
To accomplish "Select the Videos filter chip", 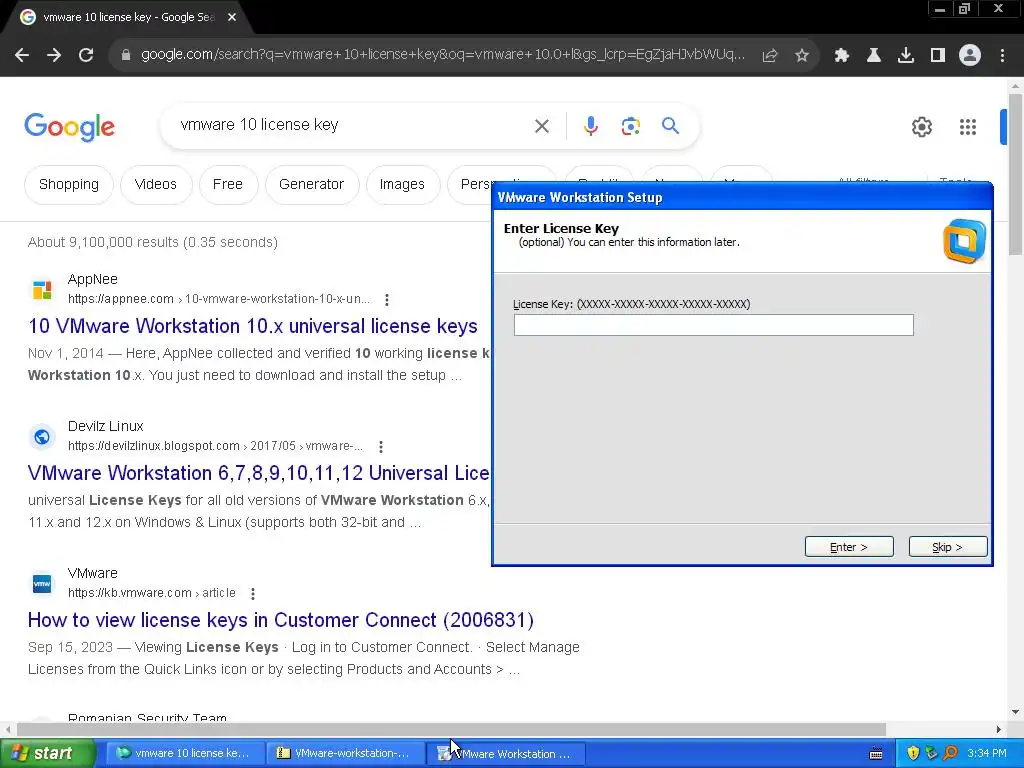I will (155, 185).
